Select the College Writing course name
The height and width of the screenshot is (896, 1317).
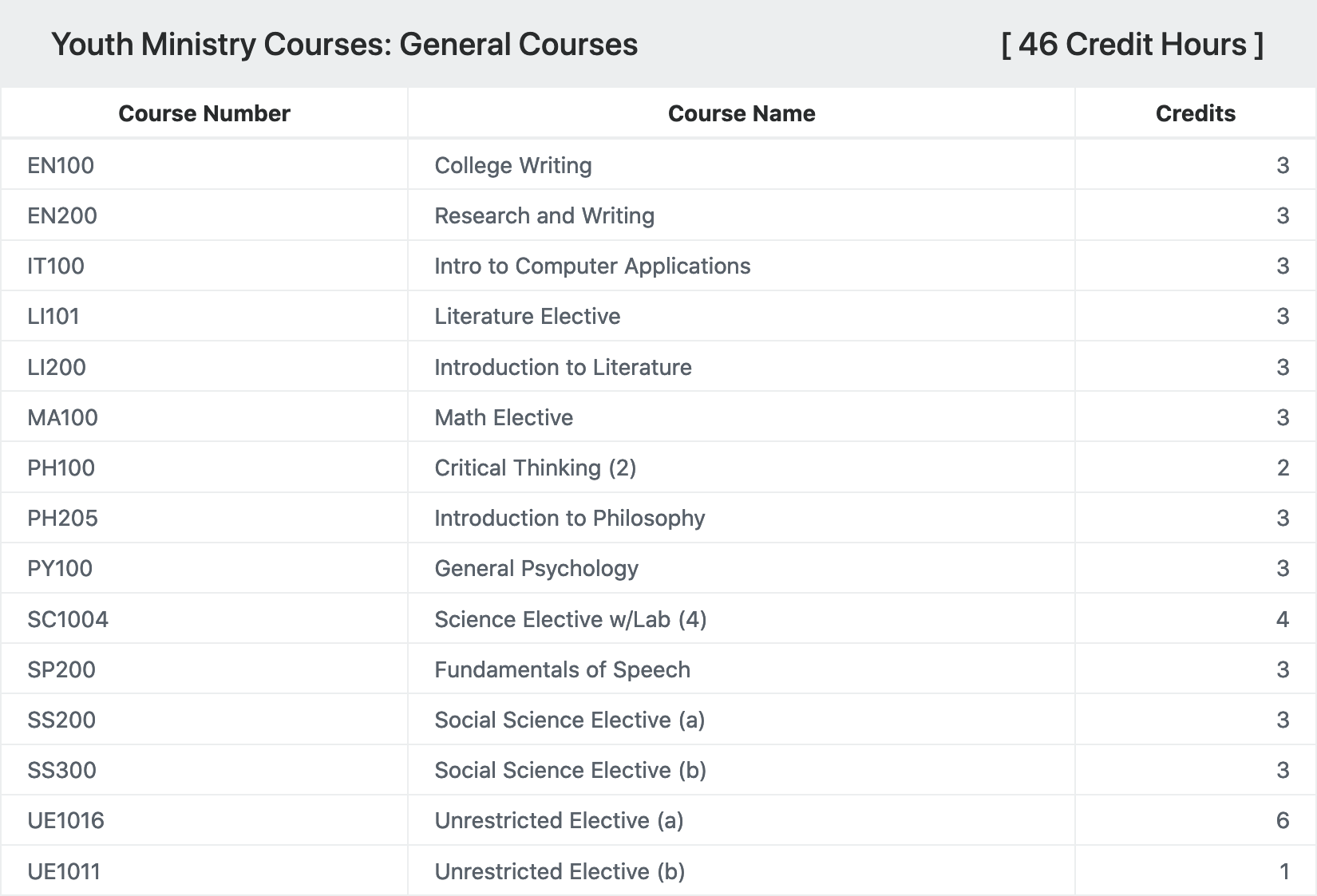513,165
